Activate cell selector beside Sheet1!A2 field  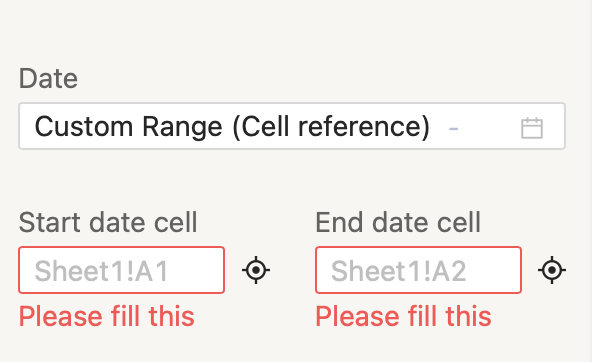pos(552,270)
